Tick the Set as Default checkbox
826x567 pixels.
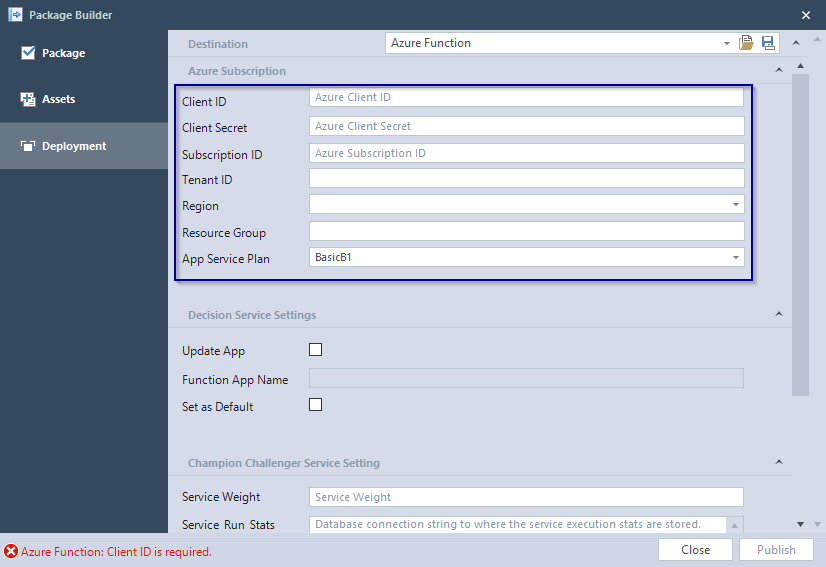tap(316, 405)
